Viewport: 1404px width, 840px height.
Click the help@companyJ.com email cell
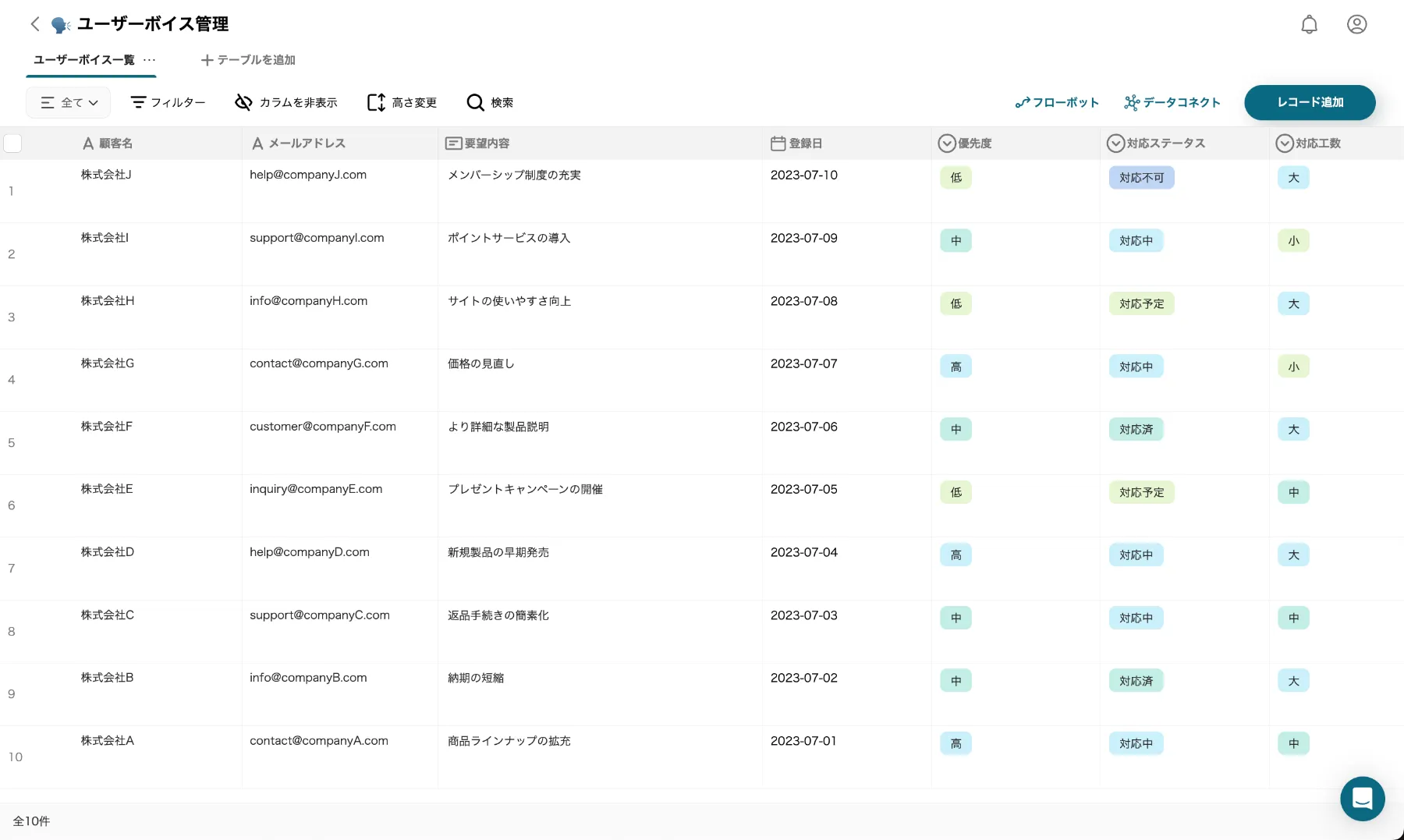[x=308, y=175]
